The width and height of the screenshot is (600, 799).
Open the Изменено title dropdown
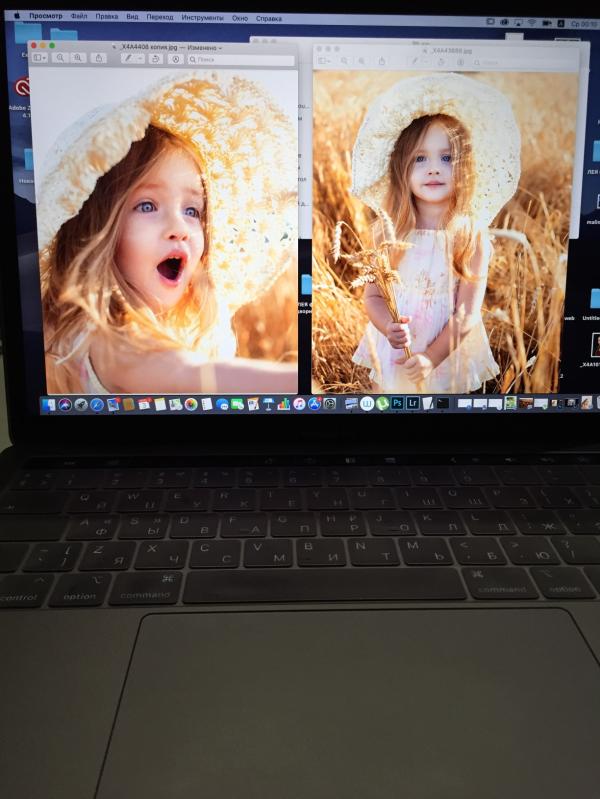(205, 47)
